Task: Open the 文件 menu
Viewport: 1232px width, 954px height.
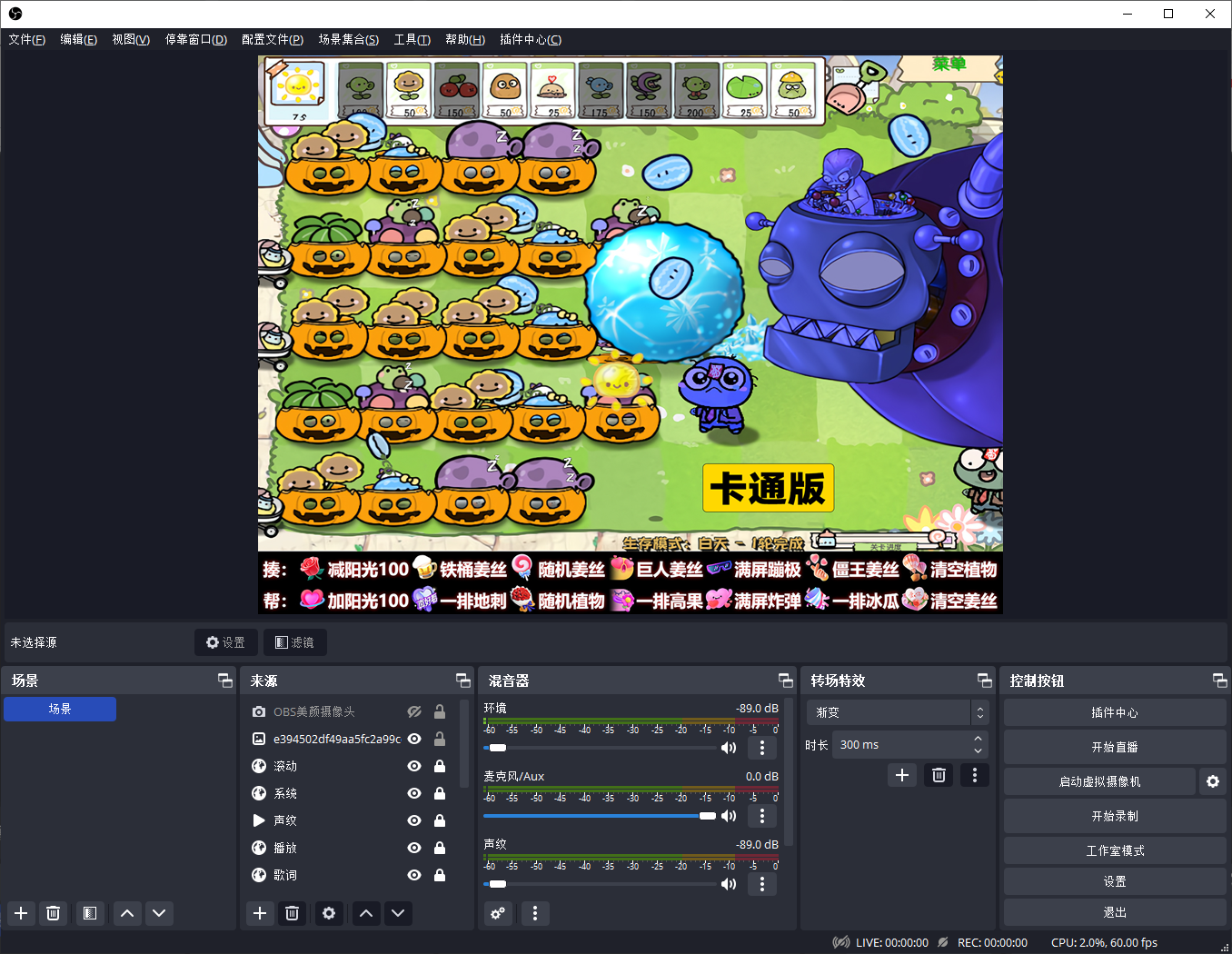Action: click(x=26, y=39)
